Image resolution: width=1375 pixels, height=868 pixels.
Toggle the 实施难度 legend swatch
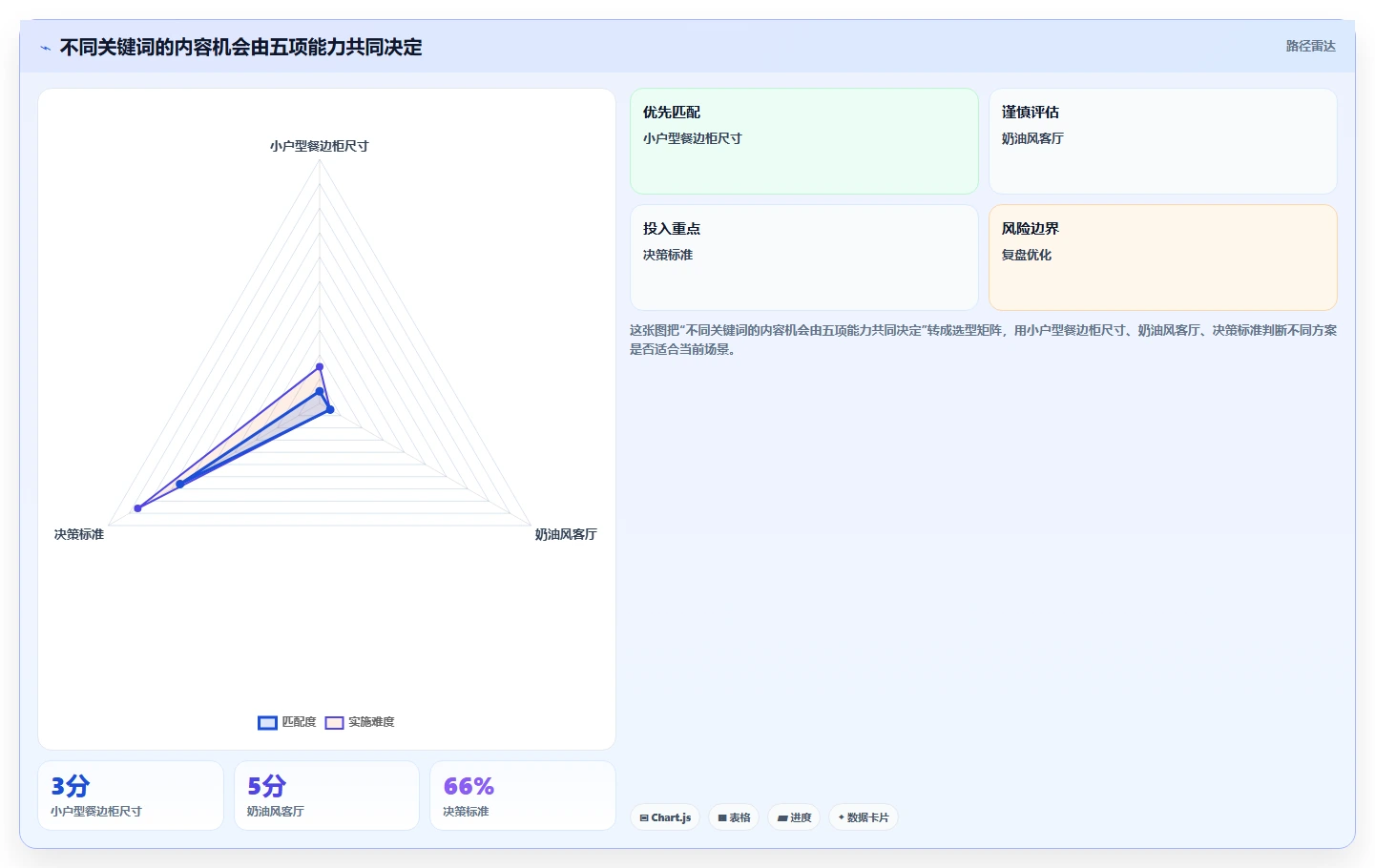point(334,723)
